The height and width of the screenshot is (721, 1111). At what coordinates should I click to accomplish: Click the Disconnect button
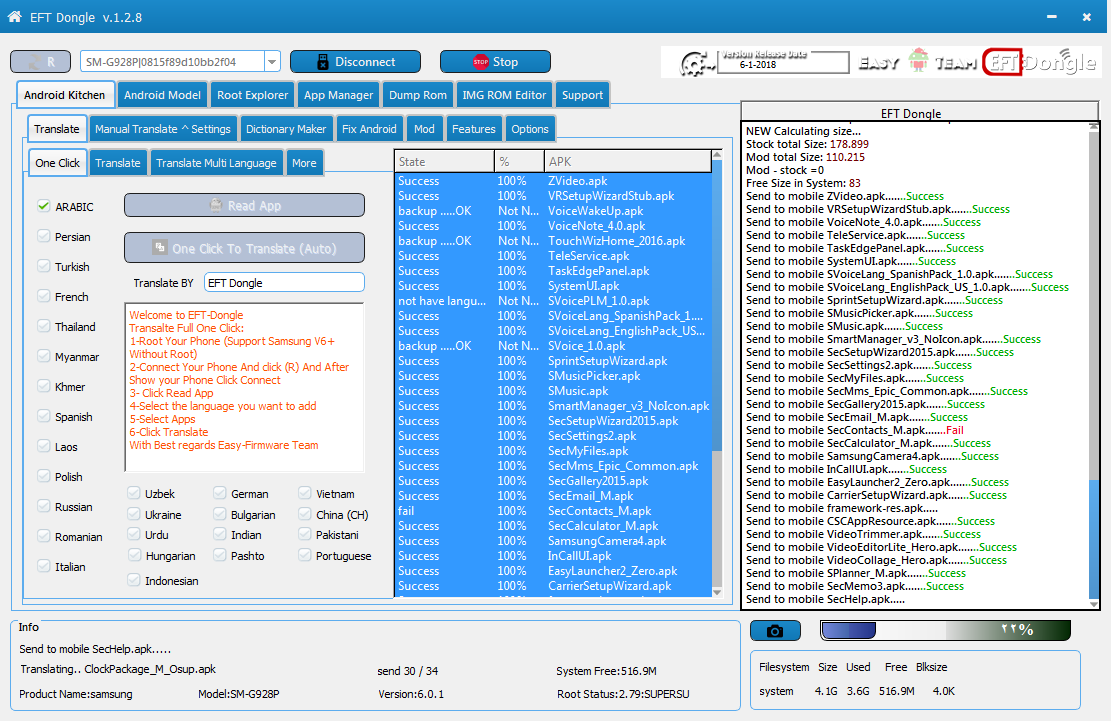[355, 62]
